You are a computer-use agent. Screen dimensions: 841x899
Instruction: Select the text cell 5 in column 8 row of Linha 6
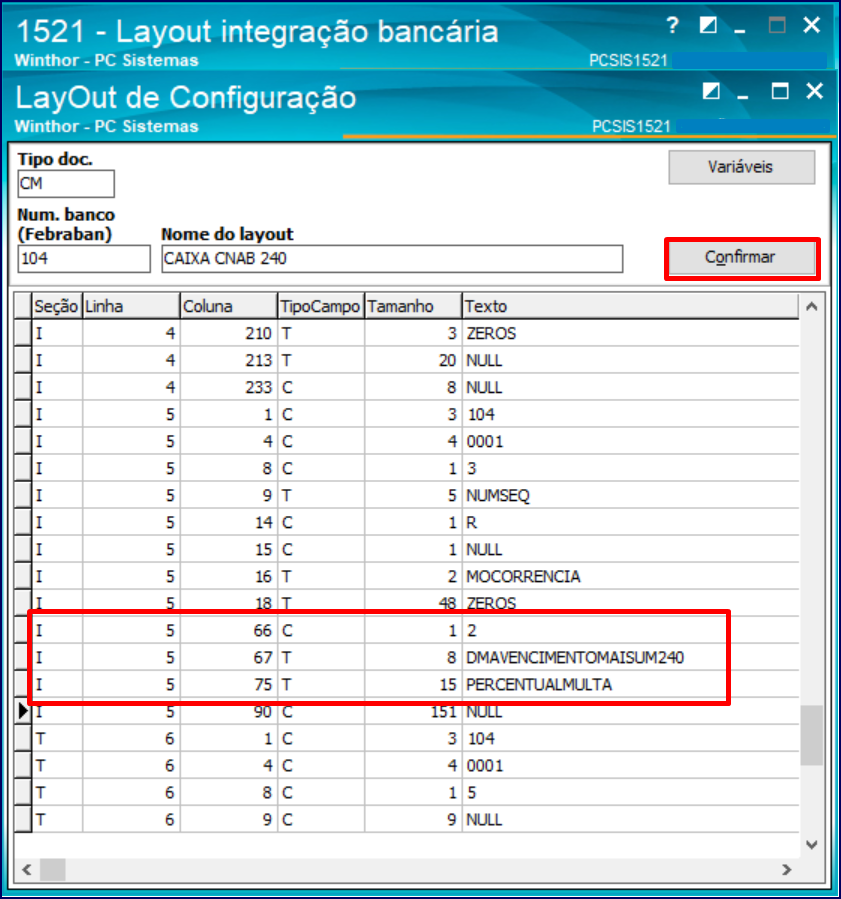click(x=631, y=792)
